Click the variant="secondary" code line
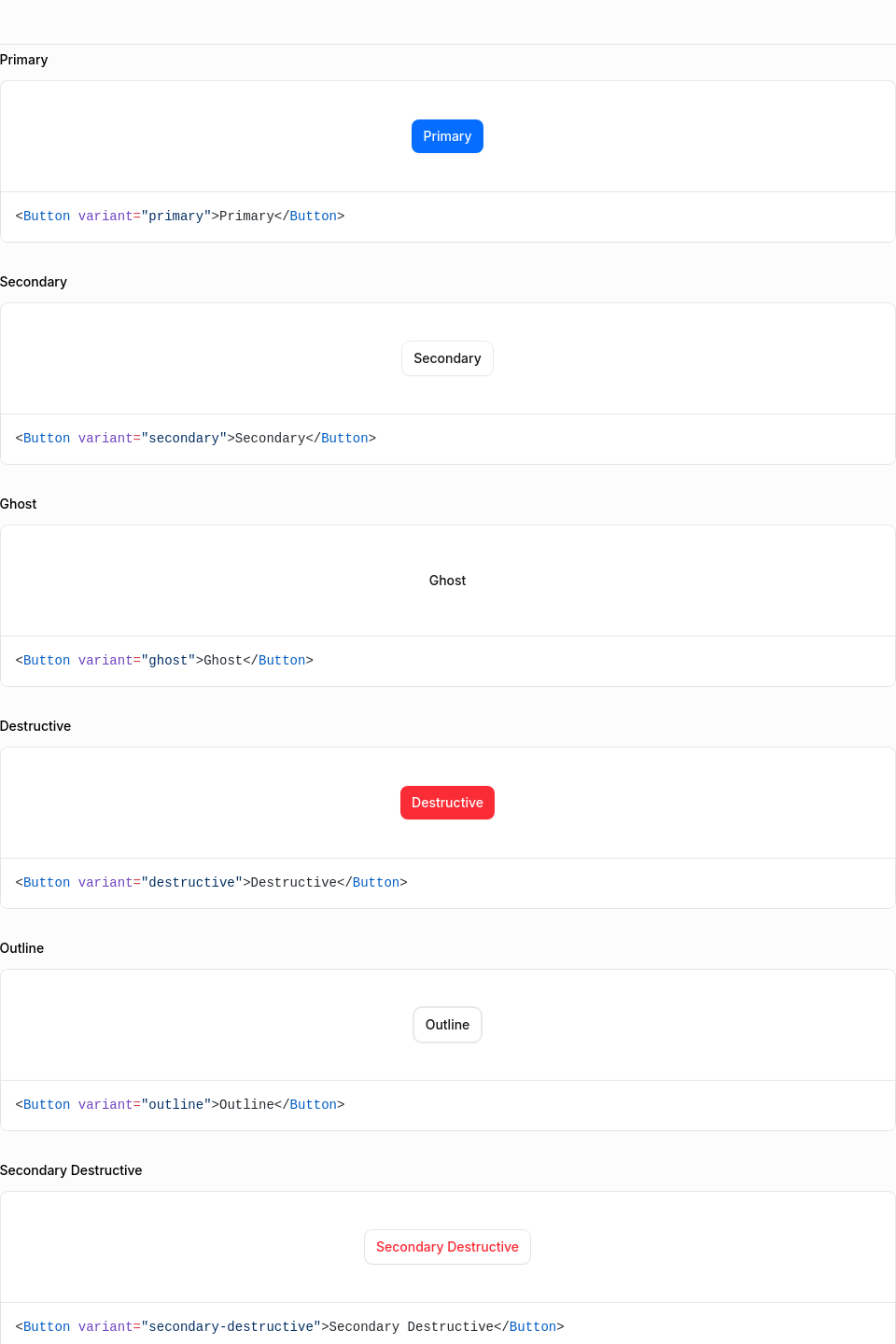The width and height of the screenshot is (896, 1344). 196,439
